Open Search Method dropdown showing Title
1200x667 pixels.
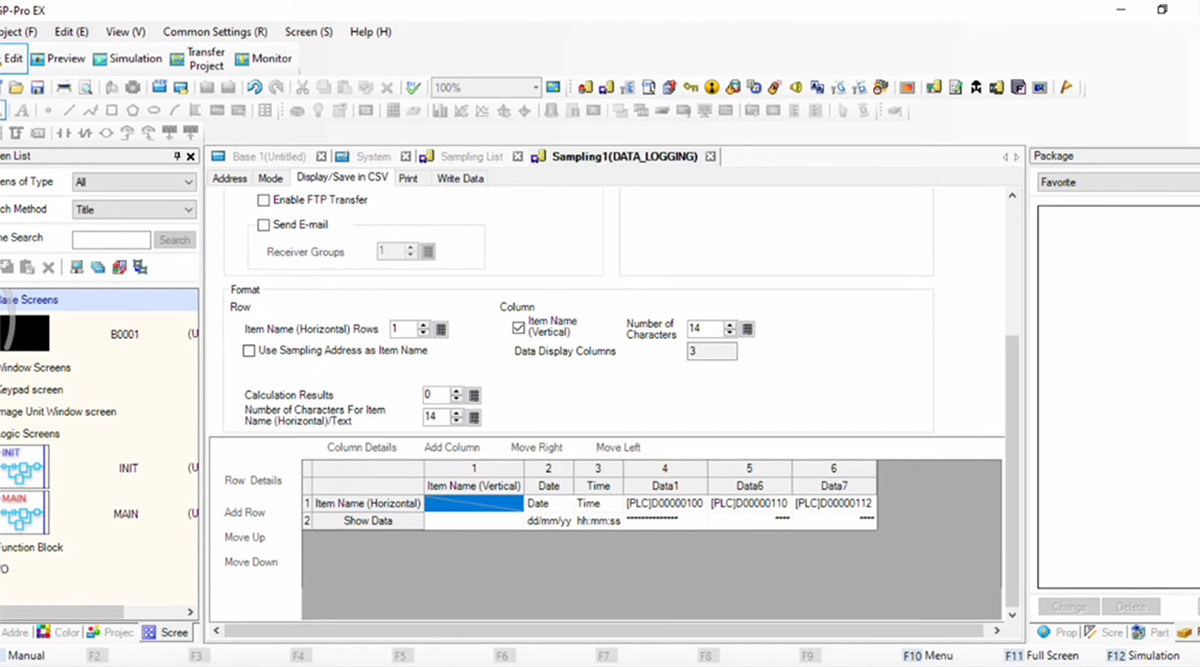pyautogui.click(x=134, y=210)
